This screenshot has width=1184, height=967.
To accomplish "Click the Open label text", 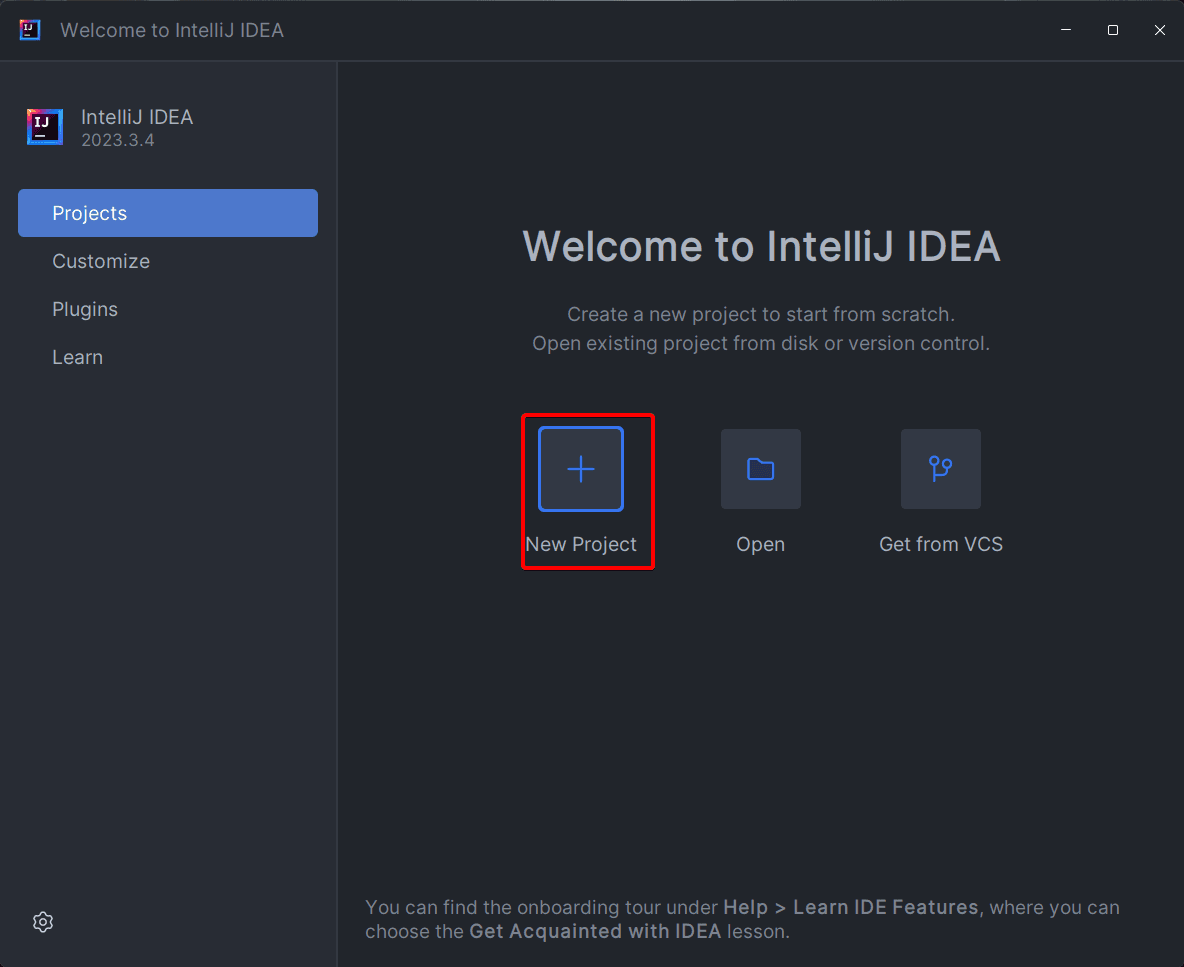I will point(760,544).
